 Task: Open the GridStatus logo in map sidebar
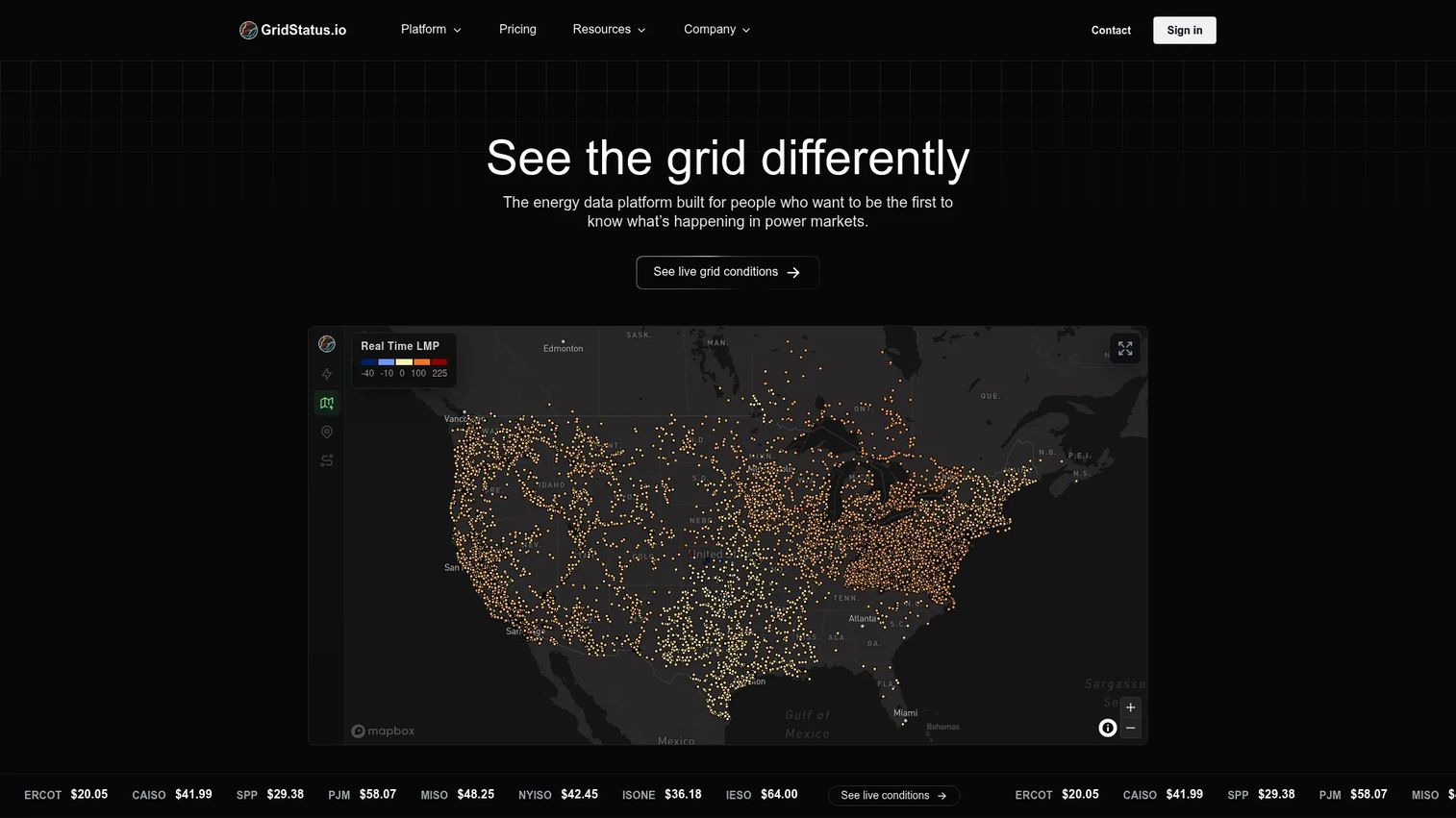point(327,344)
